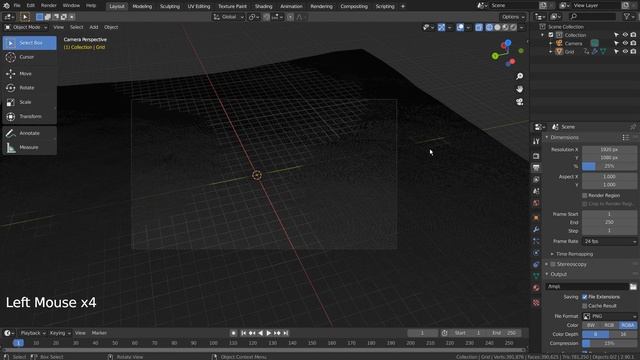
Task: Click the play animation button
Action: pos(269,333)
